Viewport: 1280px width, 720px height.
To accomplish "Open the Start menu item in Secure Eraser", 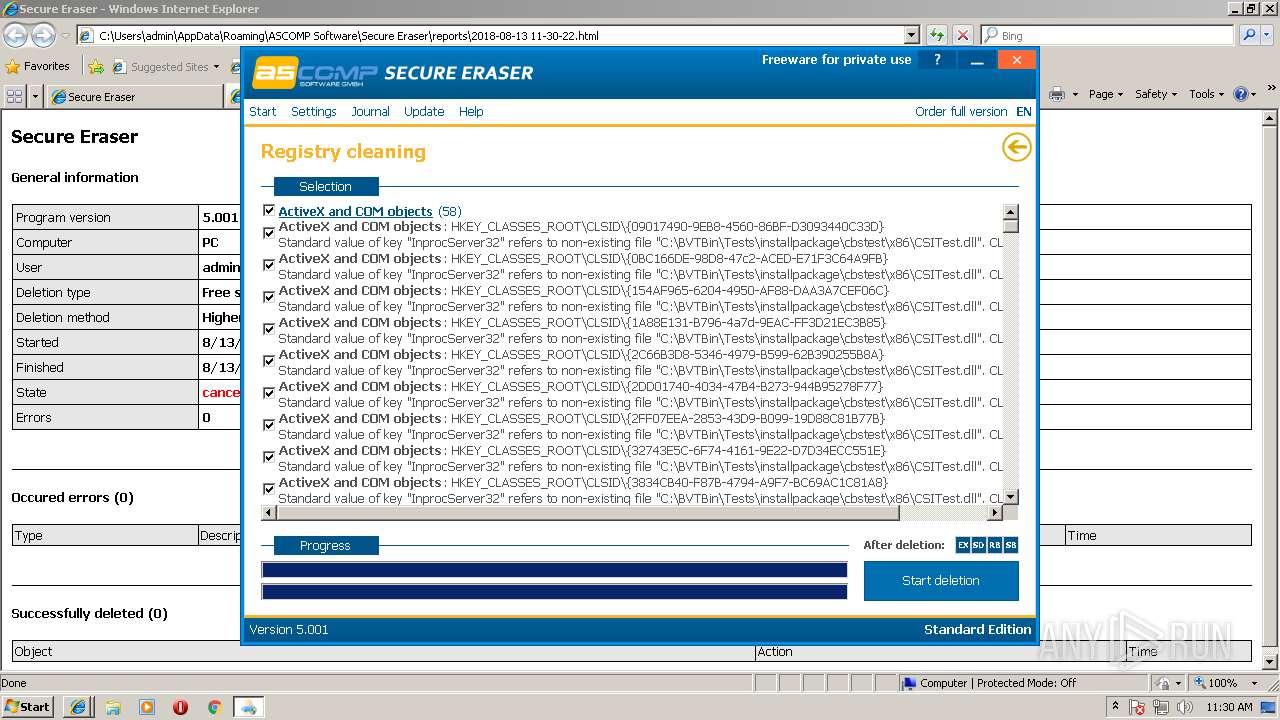I will click(x=263, y=112).
